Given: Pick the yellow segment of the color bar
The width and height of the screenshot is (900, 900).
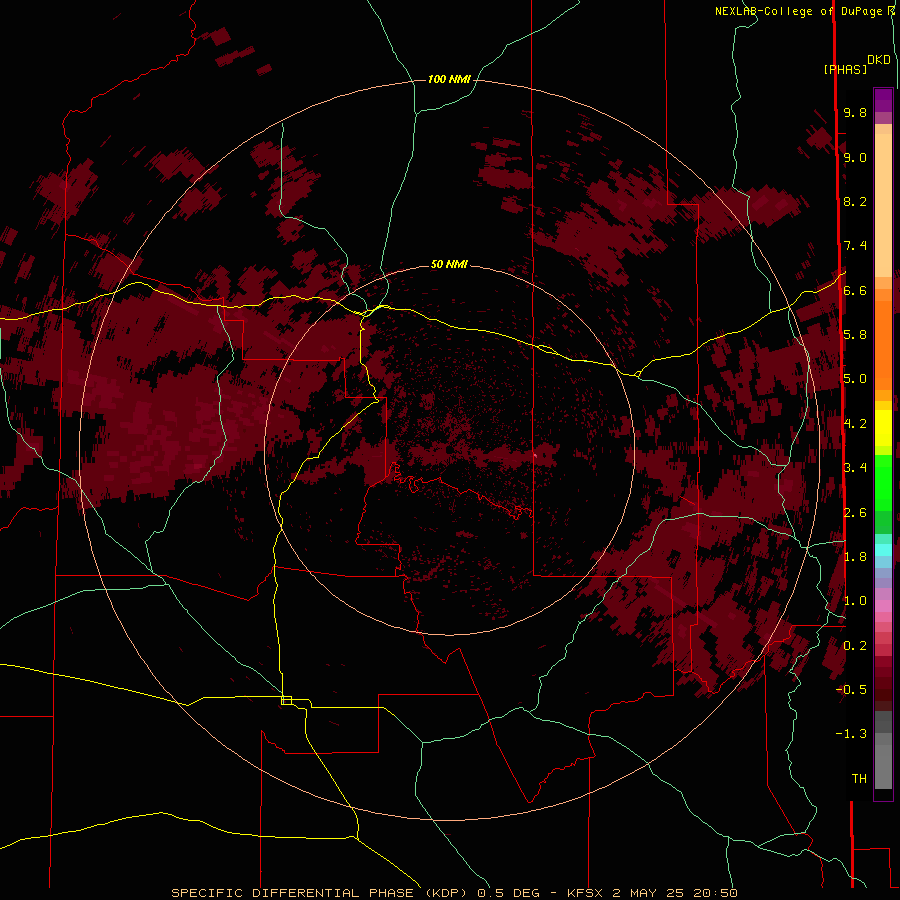Looking at the screenshot, I should [883, 428].
